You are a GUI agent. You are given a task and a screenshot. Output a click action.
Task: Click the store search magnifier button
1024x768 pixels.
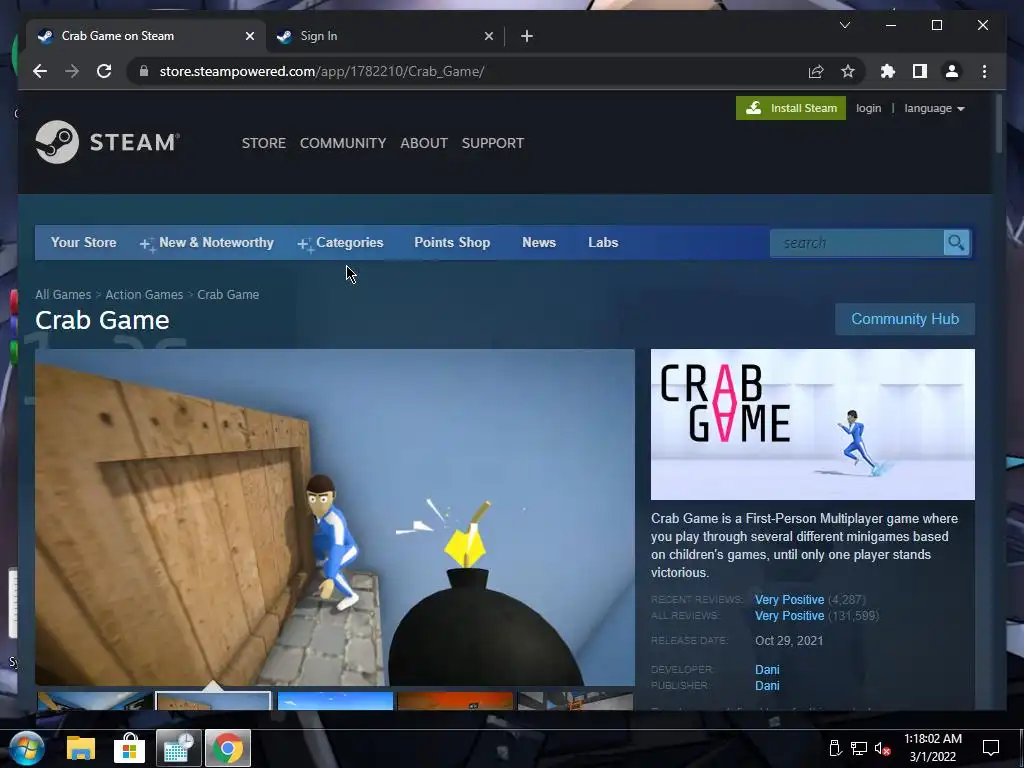[956, 243]
